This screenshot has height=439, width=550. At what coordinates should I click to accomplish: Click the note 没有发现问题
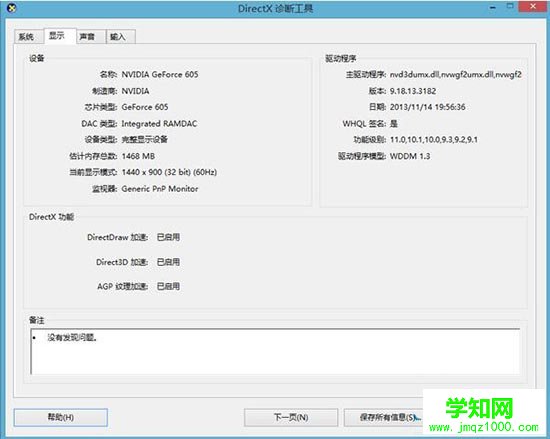pos(72,338)
